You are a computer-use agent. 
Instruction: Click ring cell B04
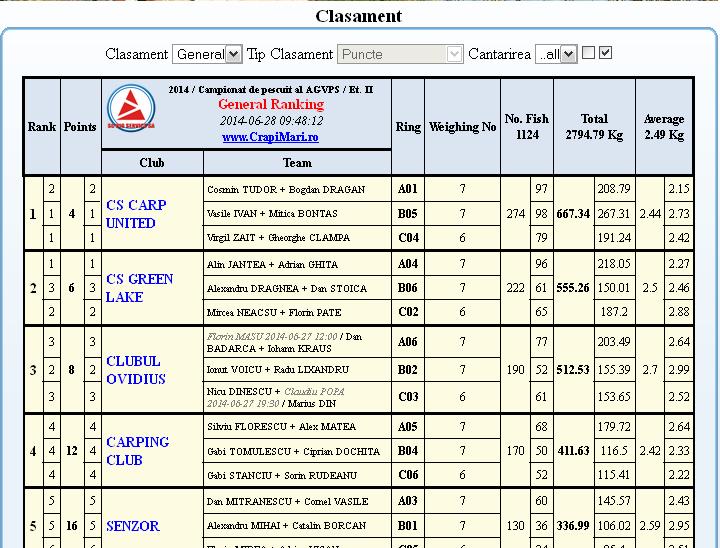pyautogui.click(x=408, y=451)
